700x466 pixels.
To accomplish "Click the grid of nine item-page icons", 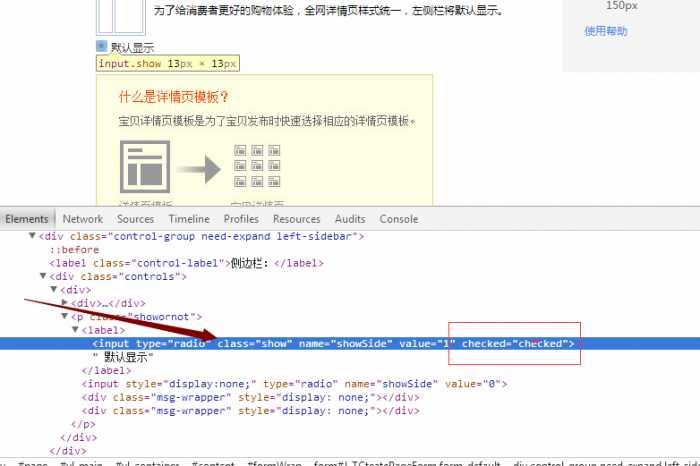I will coord(257,166).
